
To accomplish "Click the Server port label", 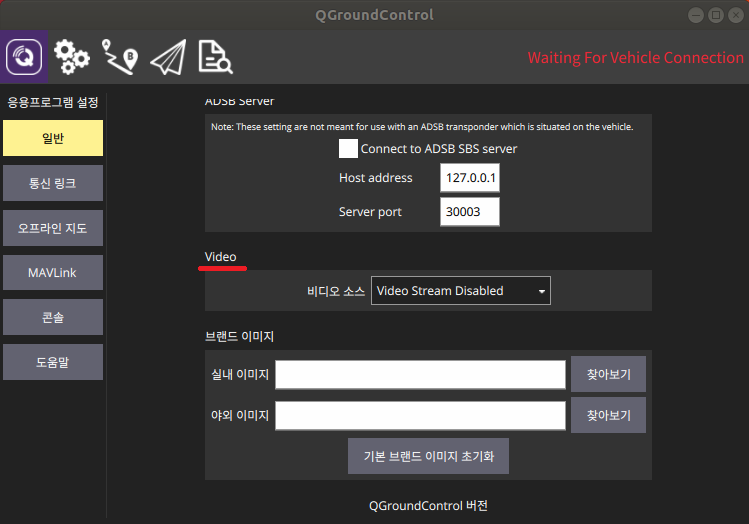I will (370, 212).
